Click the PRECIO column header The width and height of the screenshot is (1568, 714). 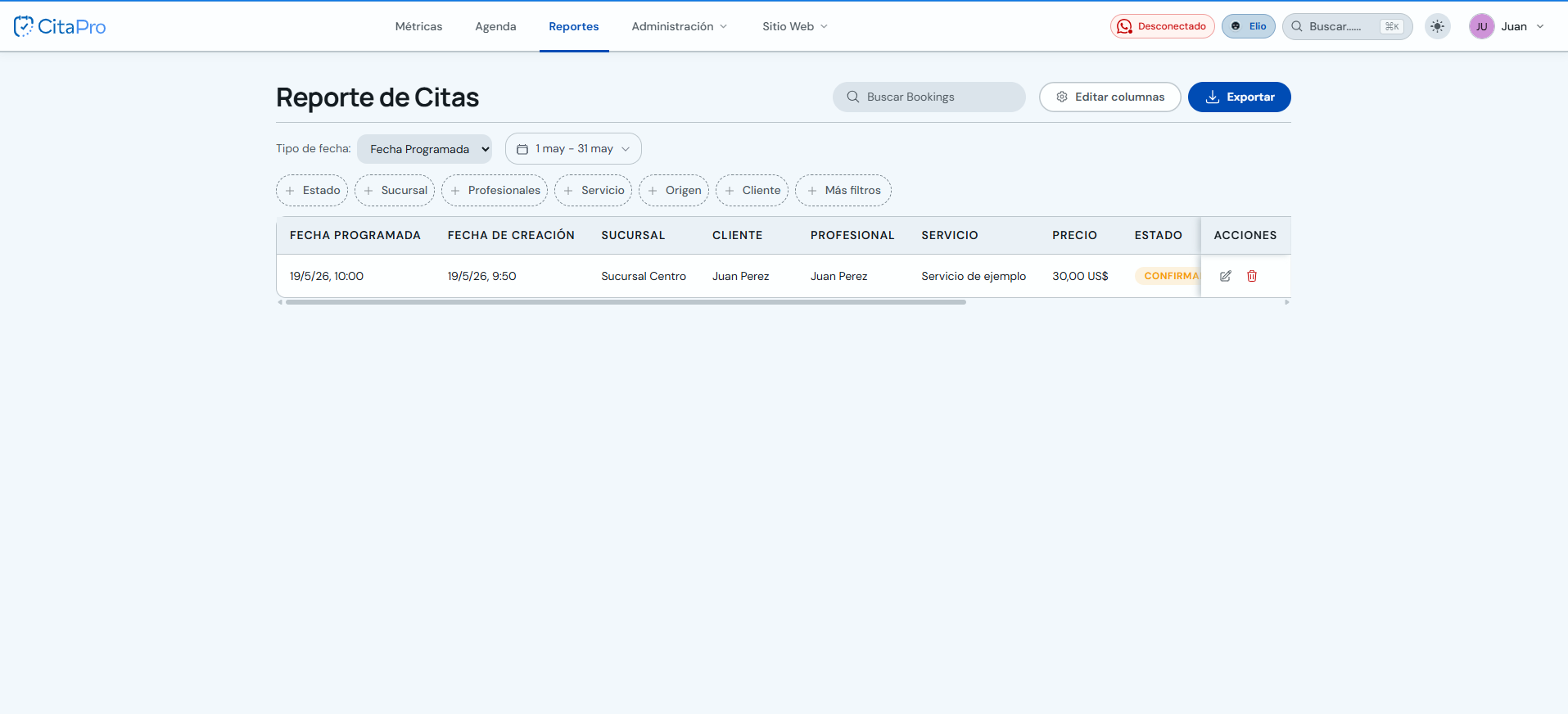[1074, 235]
